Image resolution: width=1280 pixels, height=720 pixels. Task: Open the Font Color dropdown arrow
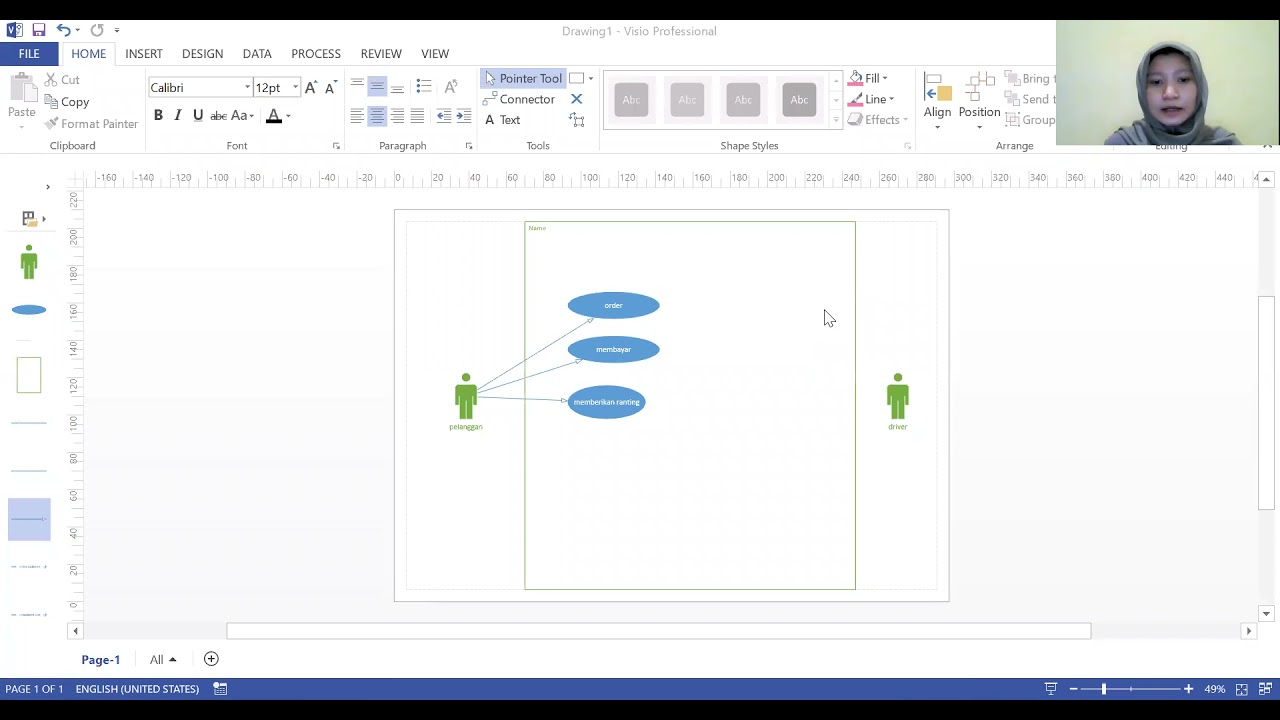pyautogui.click(x=288, y=116)
